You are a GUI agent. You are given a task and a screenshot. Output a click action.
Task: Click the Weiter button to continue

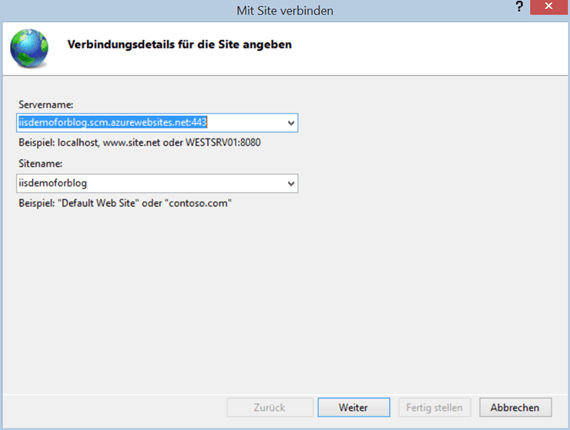coord(354,407)
